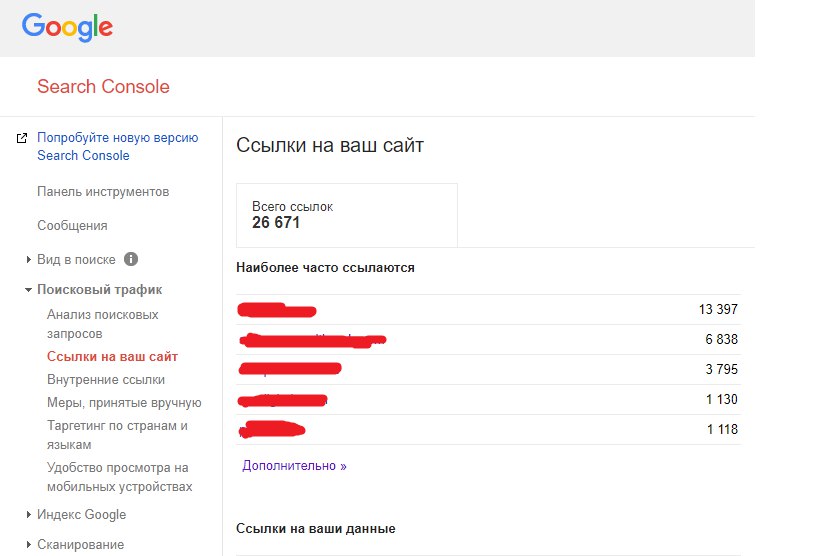Click the Всего ссылок label
This screenshot has height=556, width=819.
(292, 206)
